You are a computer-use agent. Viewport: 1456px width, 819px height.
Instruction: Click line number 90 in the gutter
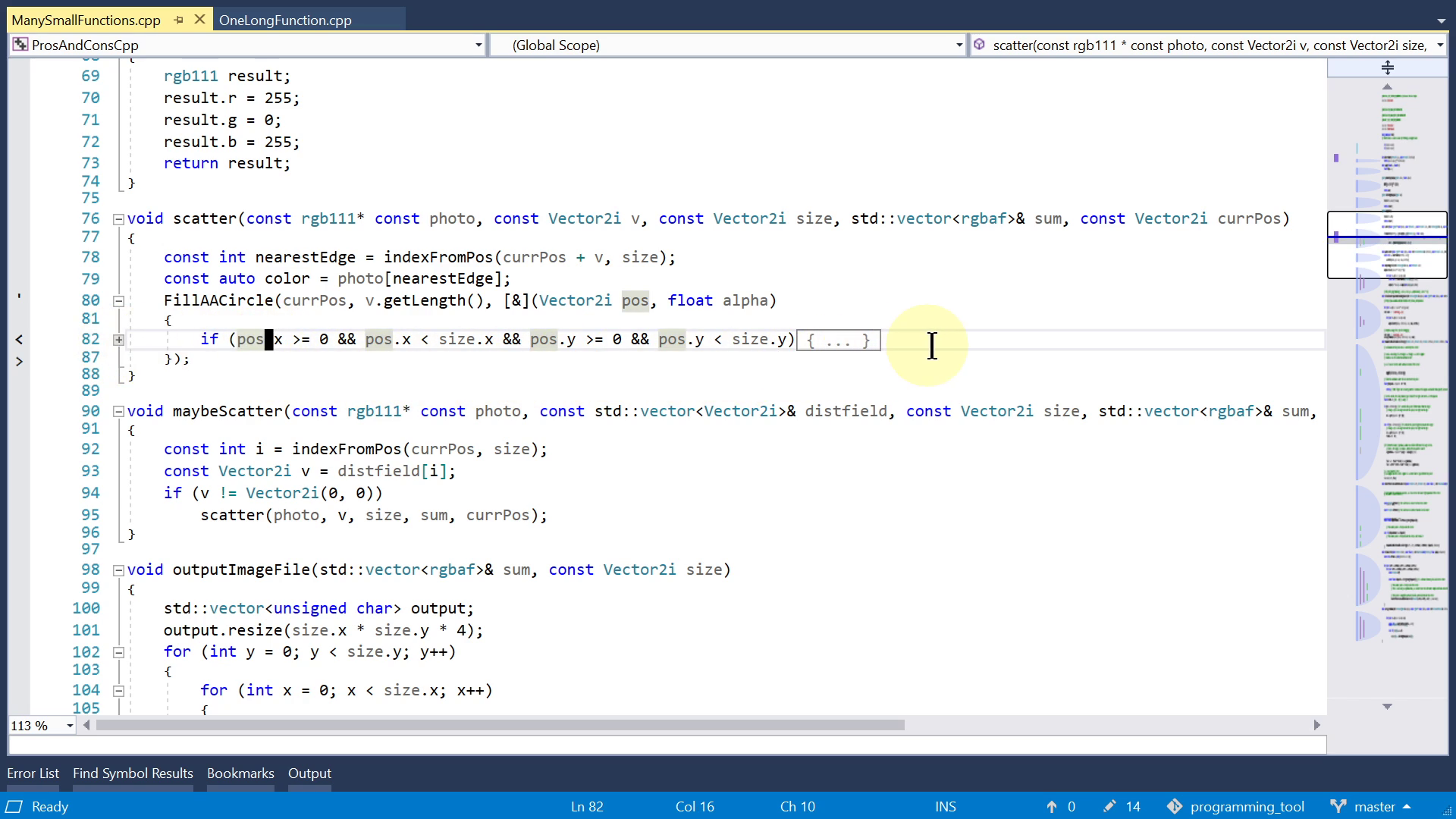pos(90,411)
